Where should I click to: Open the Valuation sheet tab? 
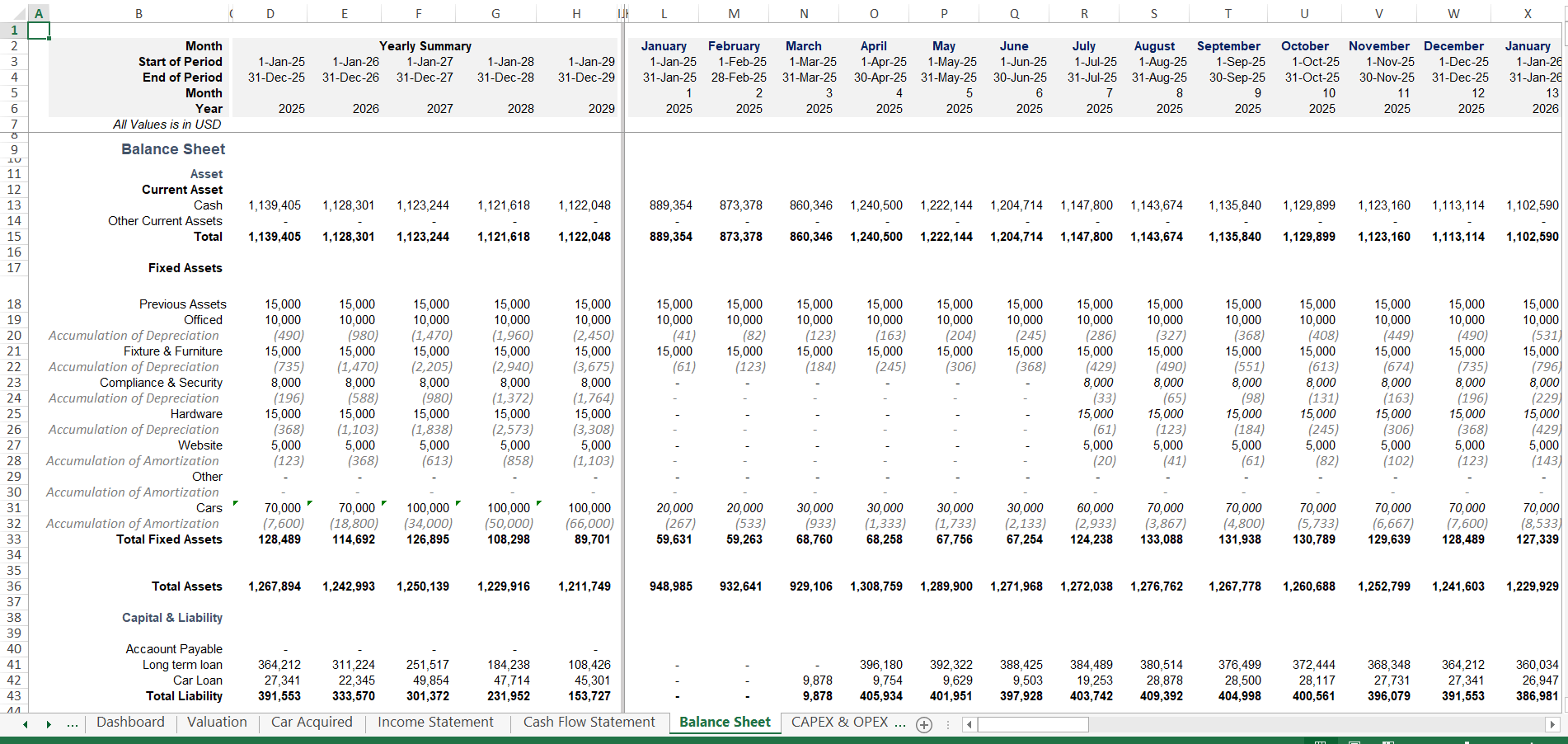click(x=217, y=722)
